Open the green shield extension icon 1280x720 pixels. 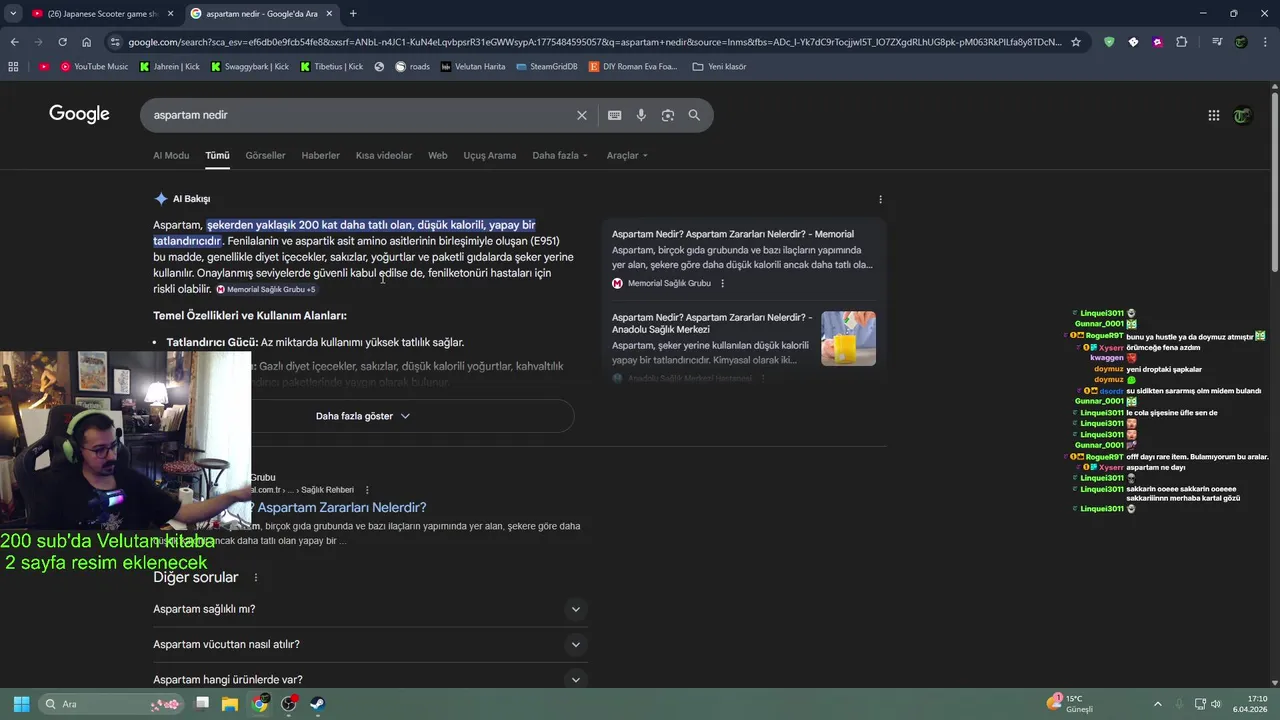tap(1109, 42)
